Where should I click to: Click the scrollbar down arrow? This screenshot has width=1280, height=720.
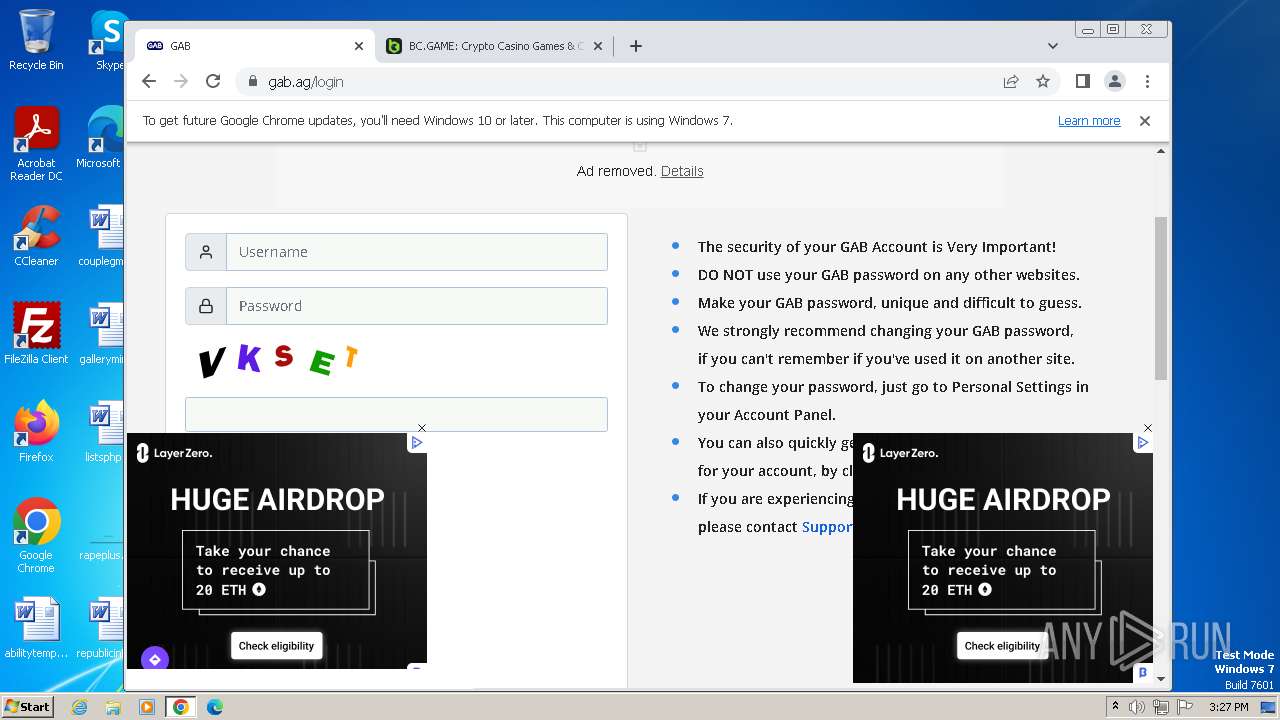1161,678
